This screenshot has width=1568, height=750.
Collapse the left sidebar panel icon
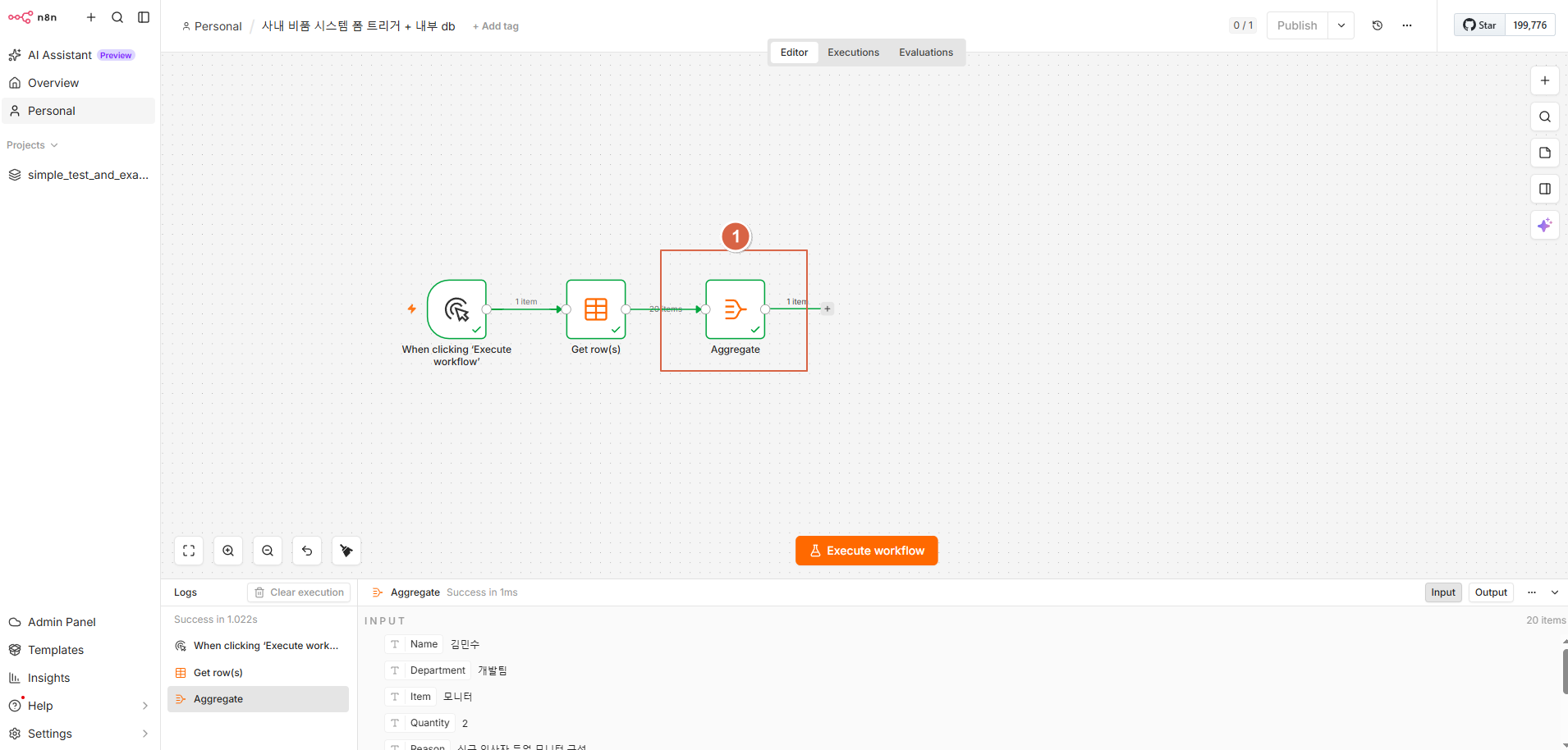click(144, 17)
